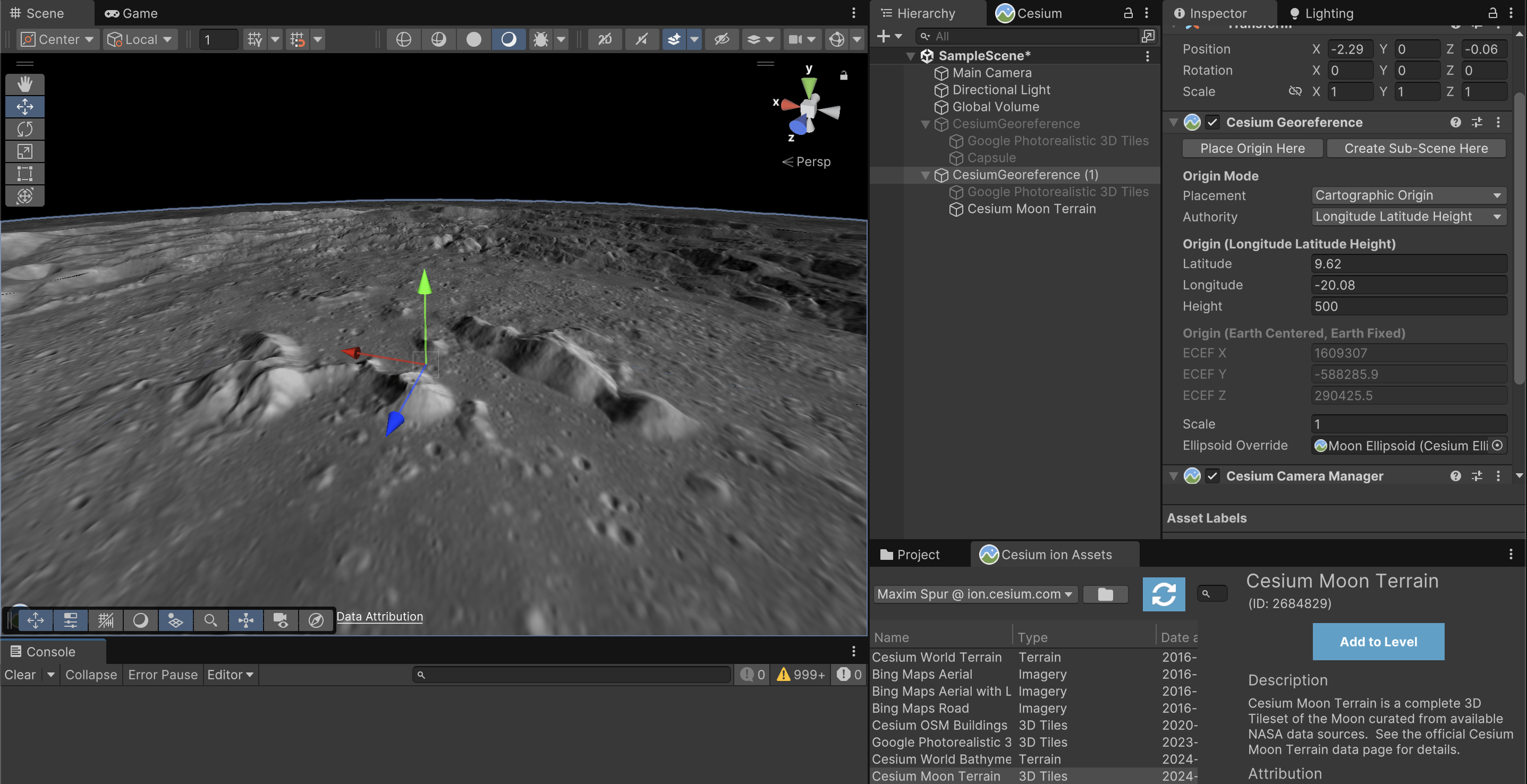The image size is (1527, 784).
Task: Click Create Sub-Scene Here button
Action: [x=1415, y=149]
